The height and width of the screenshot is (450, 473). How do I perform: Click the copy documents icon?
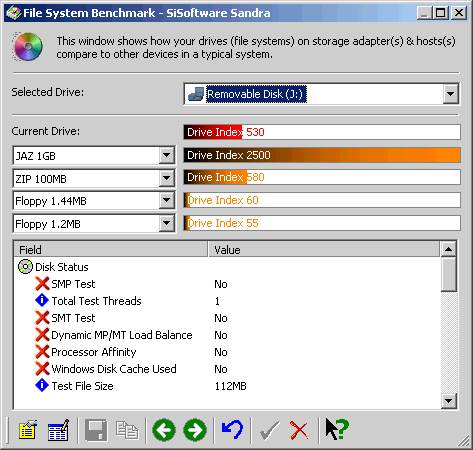tap(127, 430)
